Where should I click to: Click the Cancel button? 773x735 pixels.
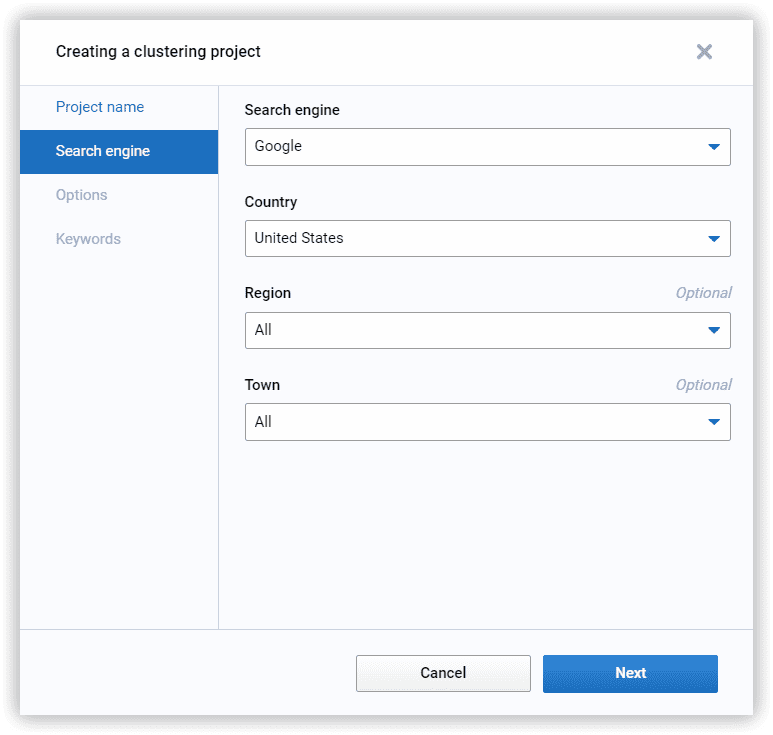click(443, 673)
